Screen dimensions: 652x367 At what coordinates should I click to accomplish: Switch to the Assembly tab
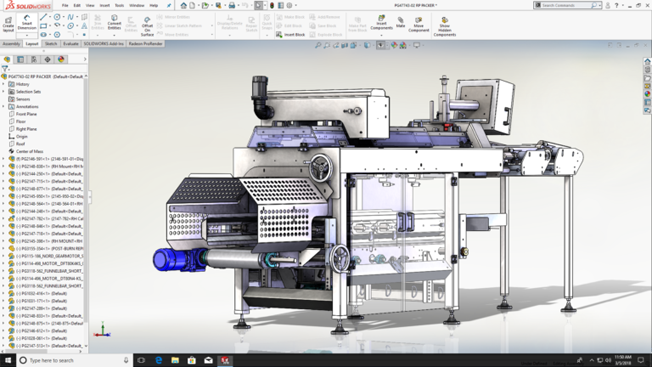pyautogui.click(x=11, y=44)
